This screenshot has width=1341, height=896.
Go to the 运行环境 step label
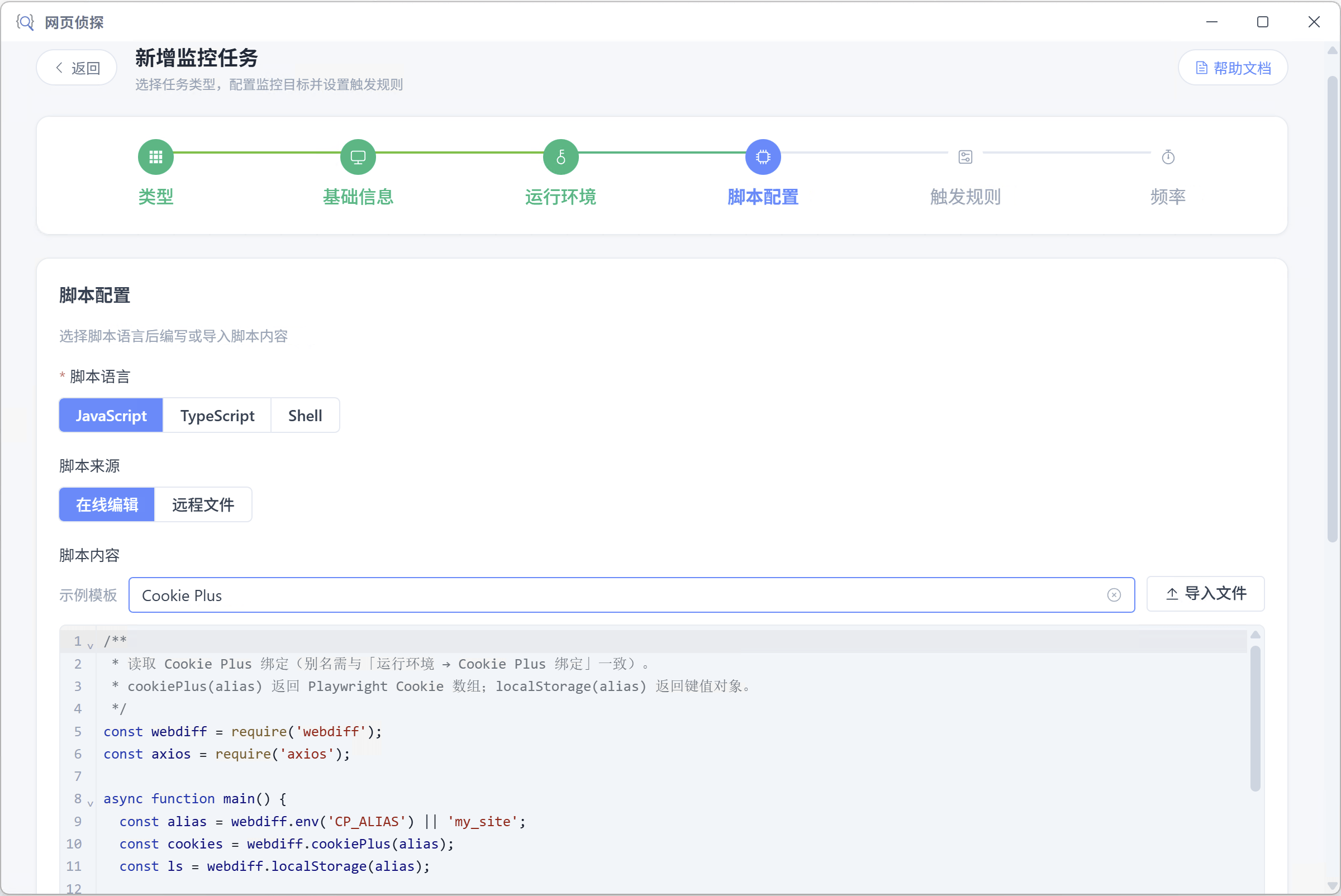[561, 197]
